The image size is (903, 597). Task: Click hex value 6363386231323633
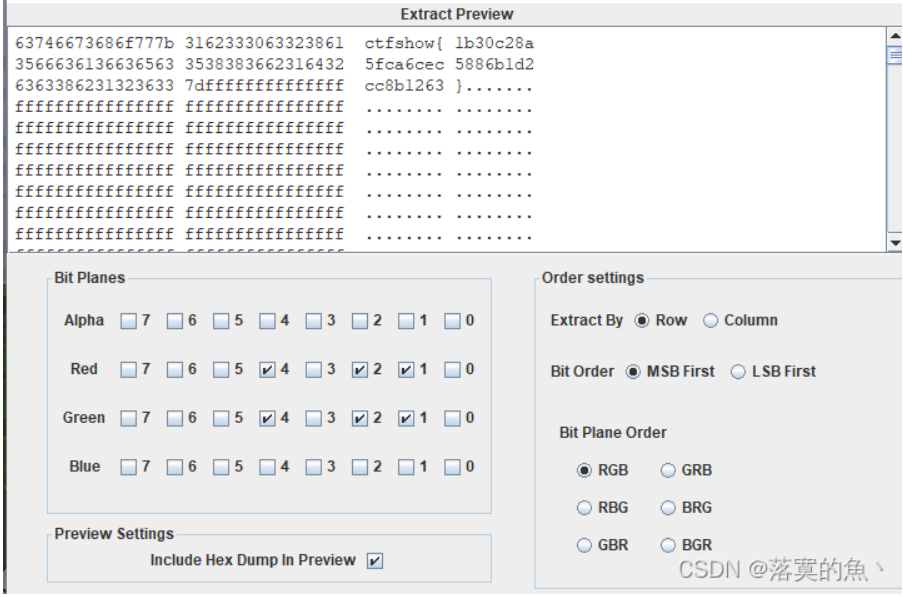click(x=94, y=86)
